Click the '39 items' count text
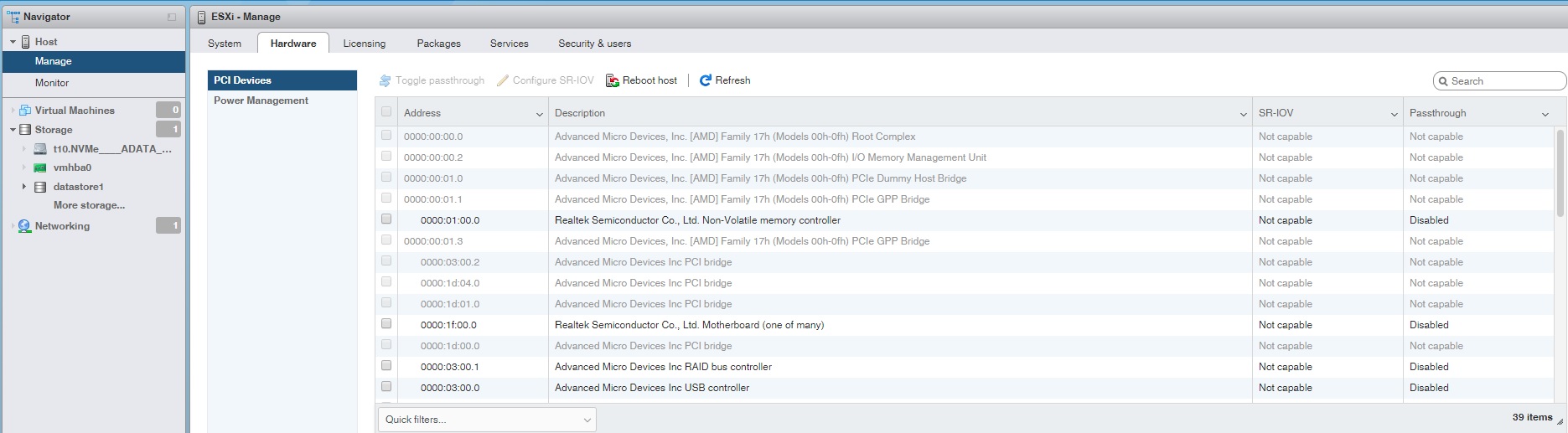The height and width of the screenshot is (433, 1568). (1532, 417)
